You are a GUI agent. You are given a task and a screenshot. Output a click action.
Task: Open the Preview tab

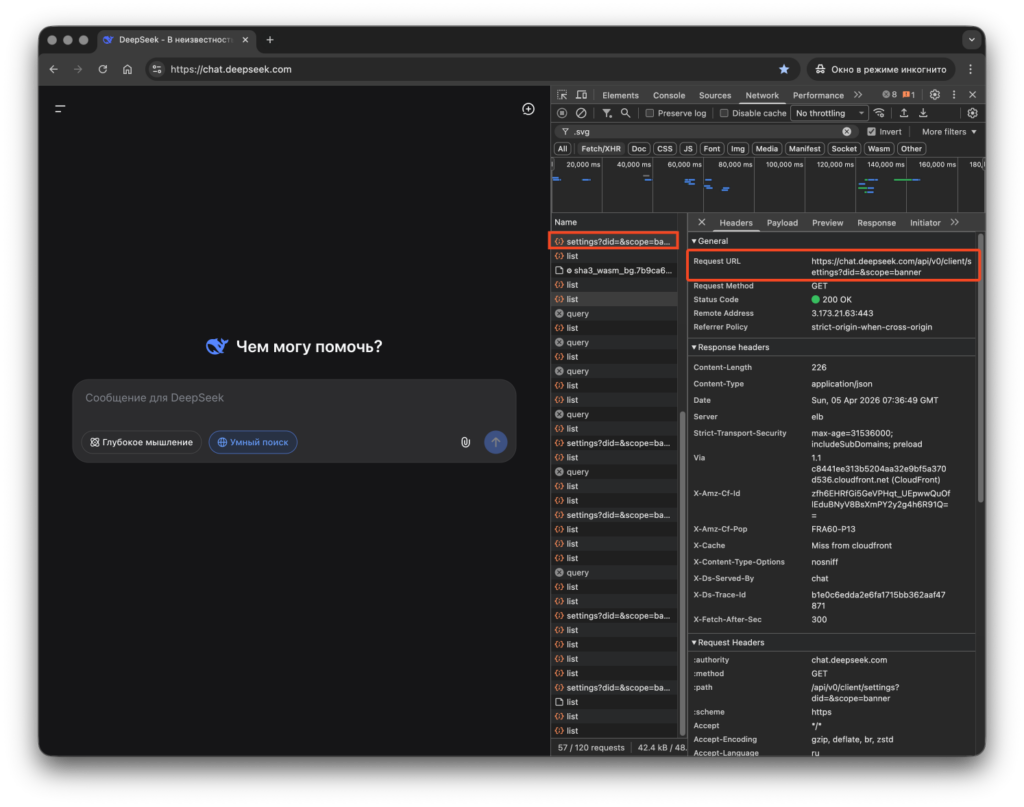pos(827,223)
